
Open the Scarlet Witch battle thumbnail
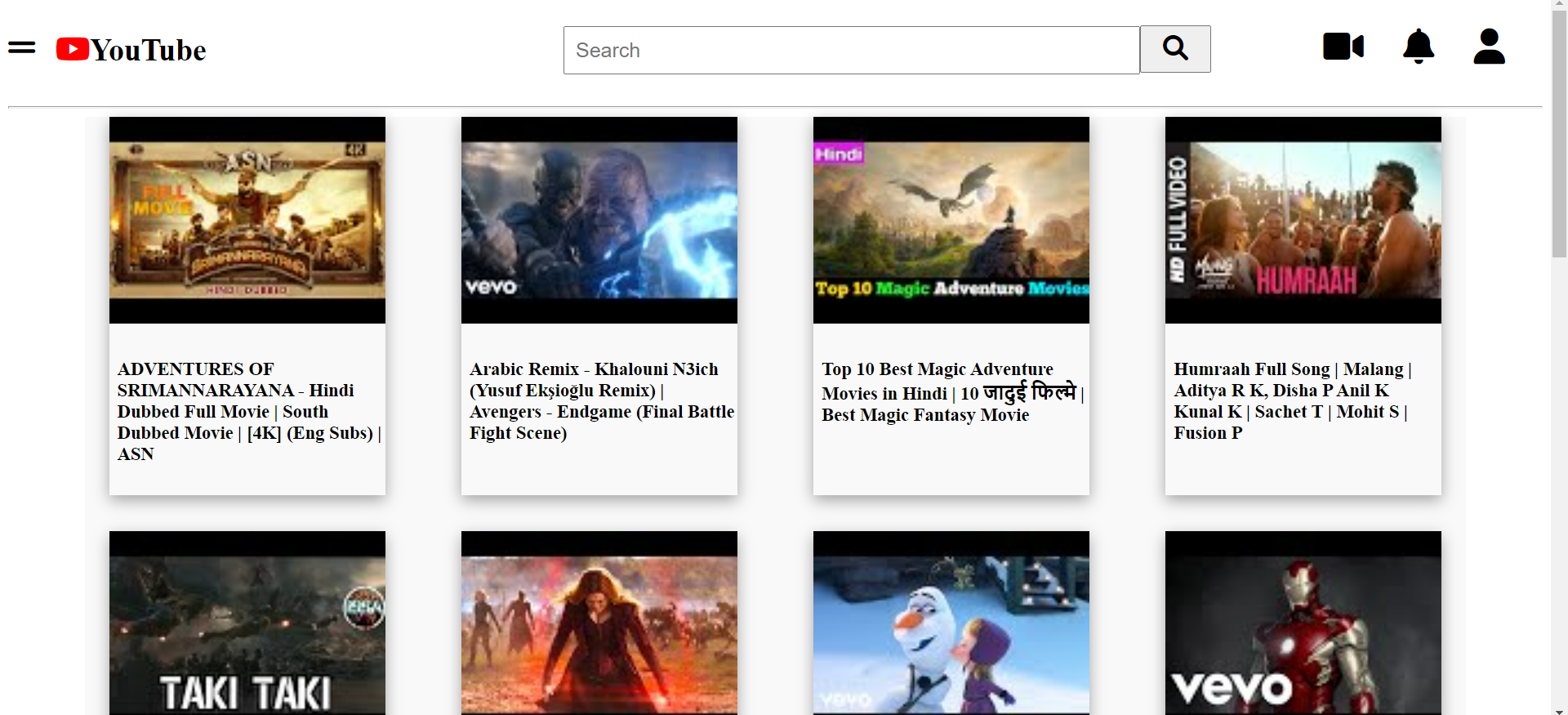click(x=599, y=623)
